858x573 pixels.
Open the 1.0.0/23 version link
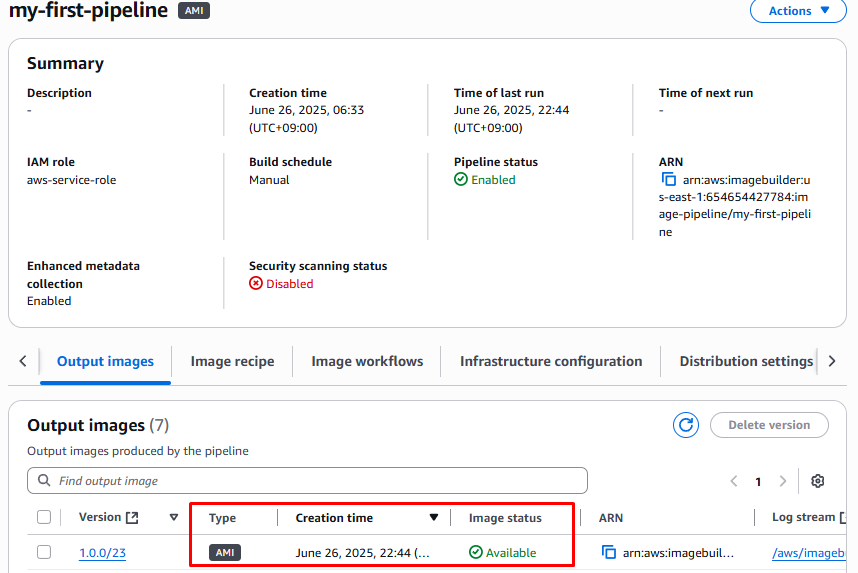point(102,553)
